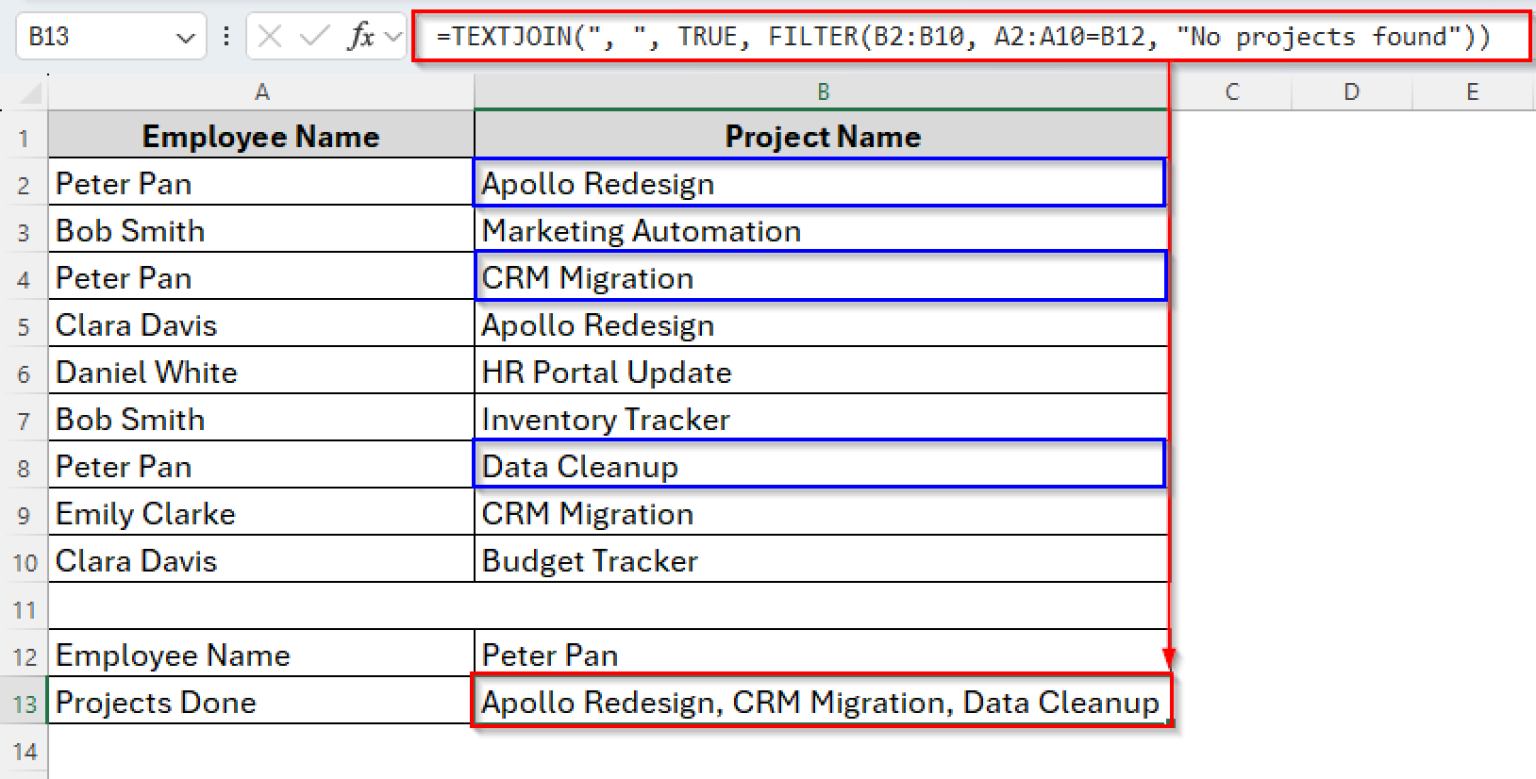Click the Projects Done label cell
Screen dimensions: 1536x779
[x=262, y=702]
